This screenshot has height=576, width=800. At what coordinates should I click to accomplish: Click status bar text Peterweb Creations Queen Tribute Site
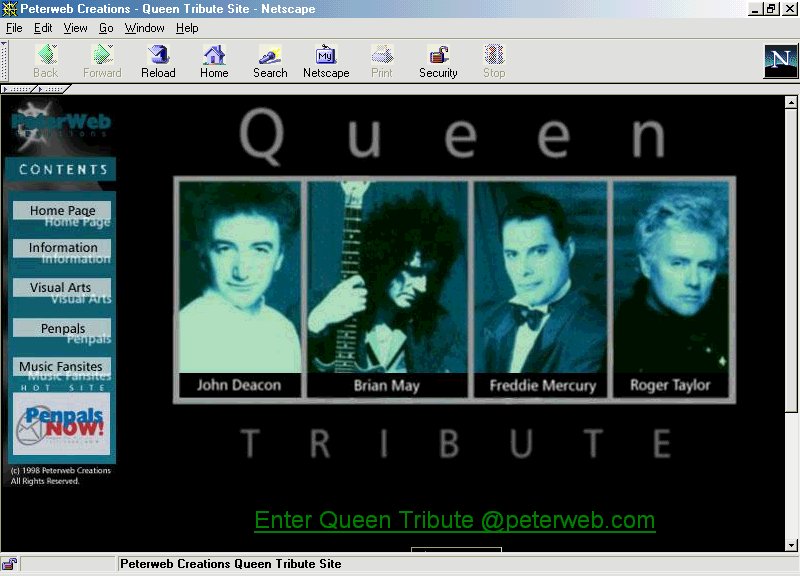[231, 564]
